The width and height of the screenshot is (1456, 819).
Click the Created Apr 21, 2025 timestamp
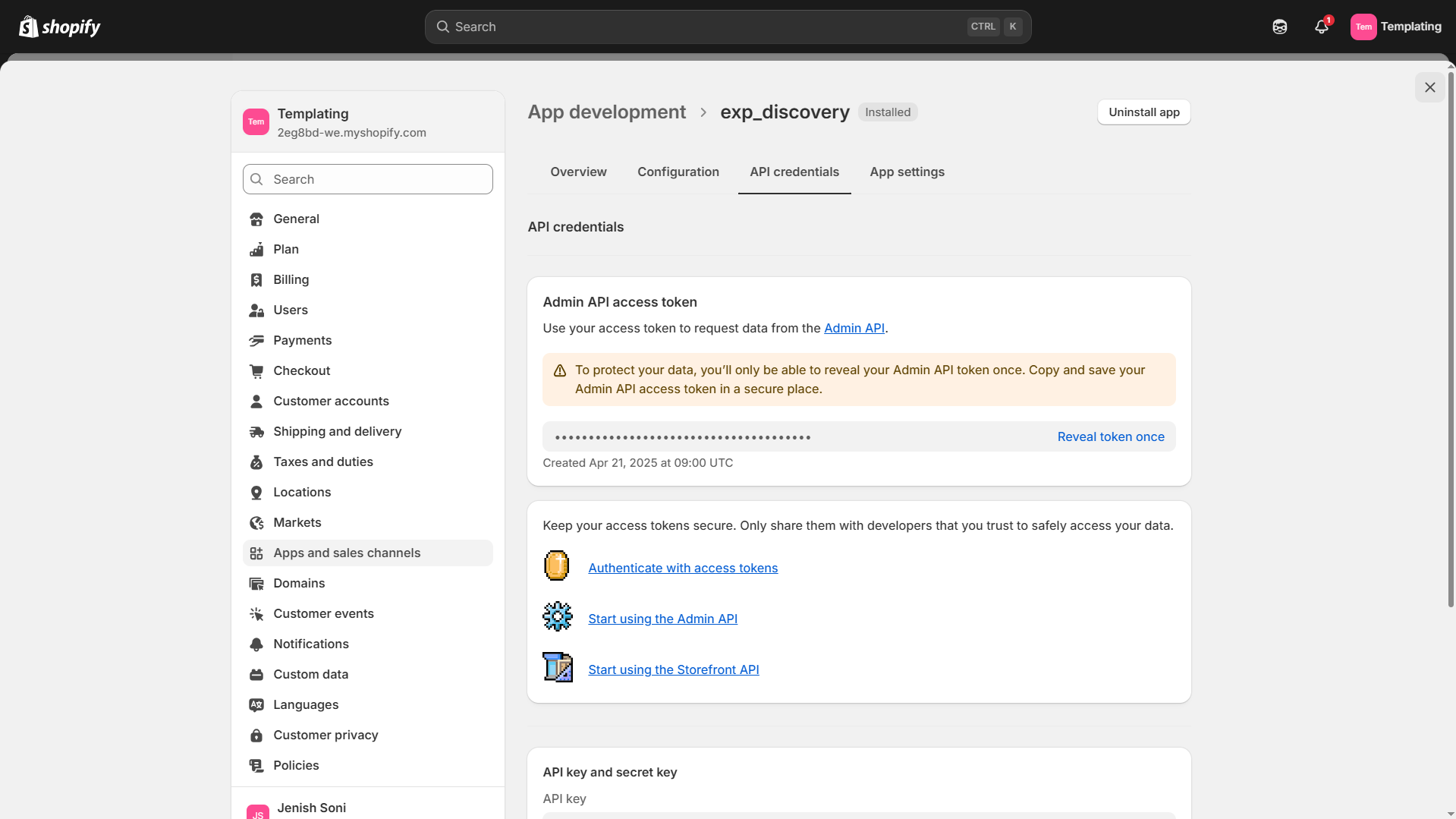pos(637,463)
